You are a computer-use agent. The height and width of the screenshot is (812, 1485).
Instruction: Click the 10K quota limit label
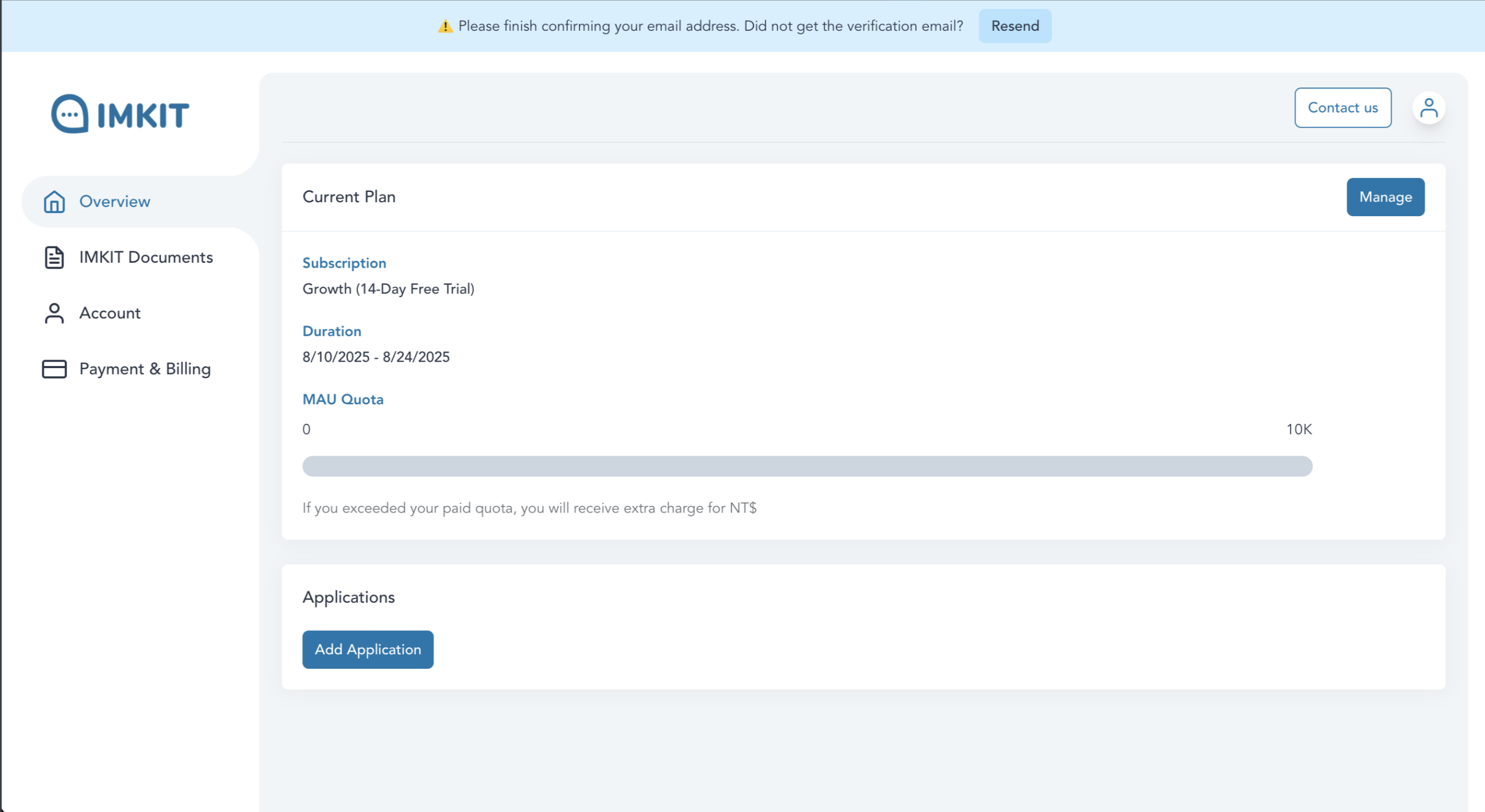click(x=1299, y=429)
